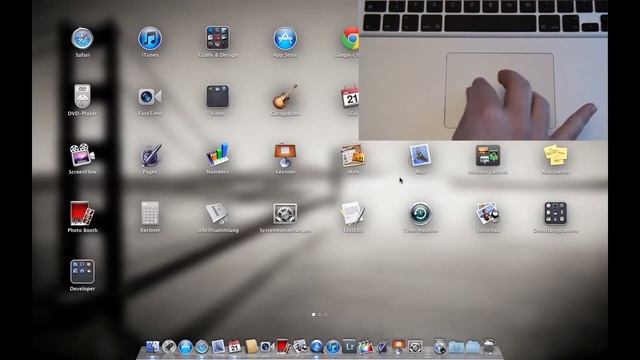The image size is (640, 360).
Task: Launch ScreenFlow
Action: tap(82, 155)
